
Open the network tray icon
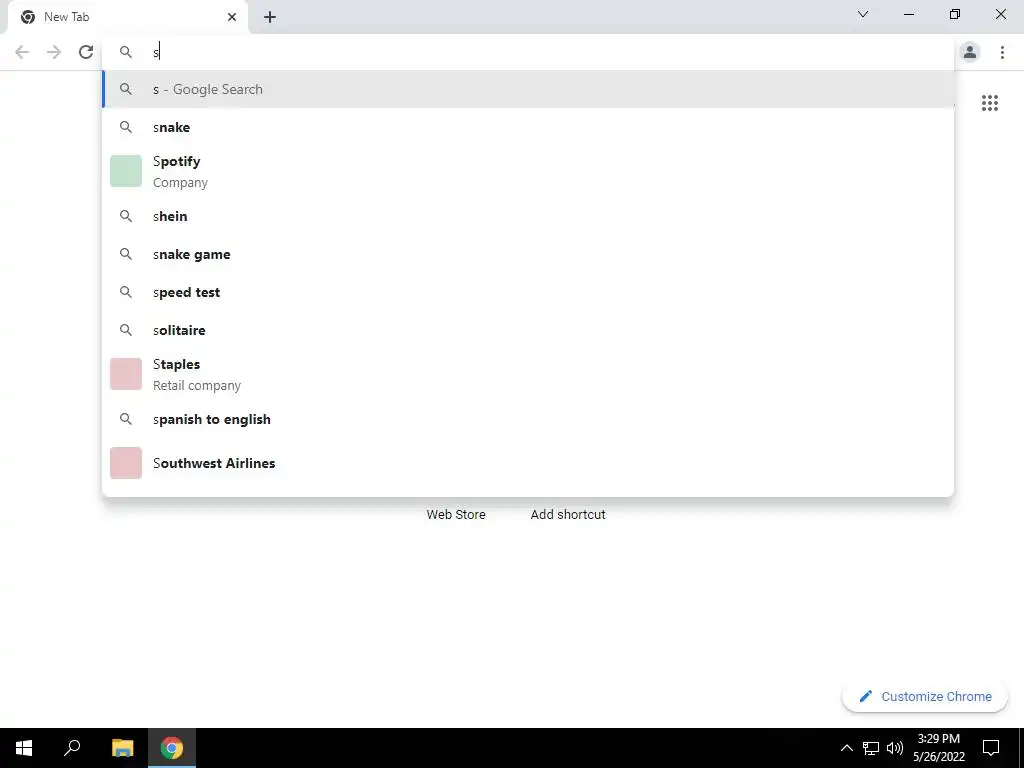tap(871, 748)
